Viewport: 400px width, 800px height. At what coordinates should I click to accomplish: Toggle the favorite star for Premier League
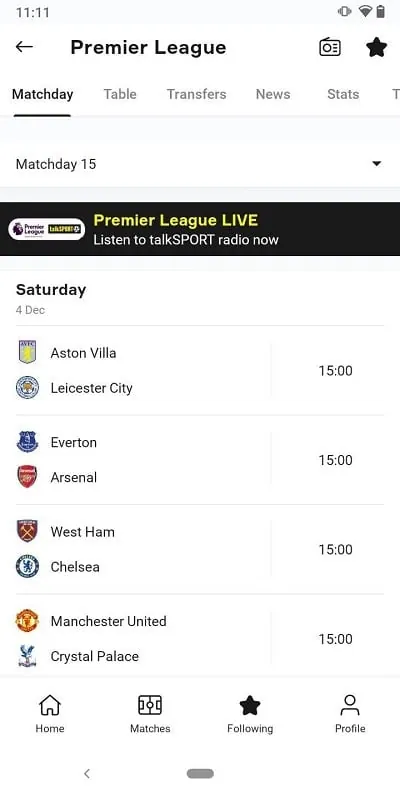click(x=377, y=47)
